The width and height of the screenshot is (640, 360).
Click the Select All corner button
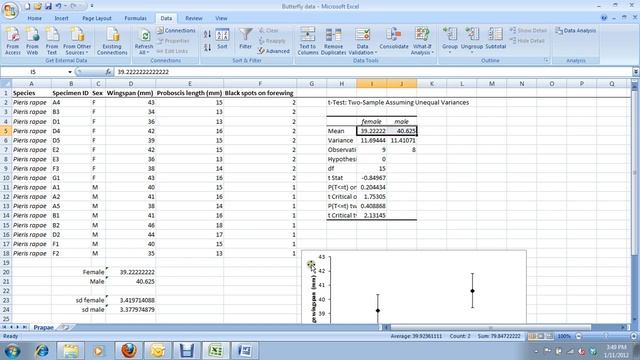[x=6, y=84]
